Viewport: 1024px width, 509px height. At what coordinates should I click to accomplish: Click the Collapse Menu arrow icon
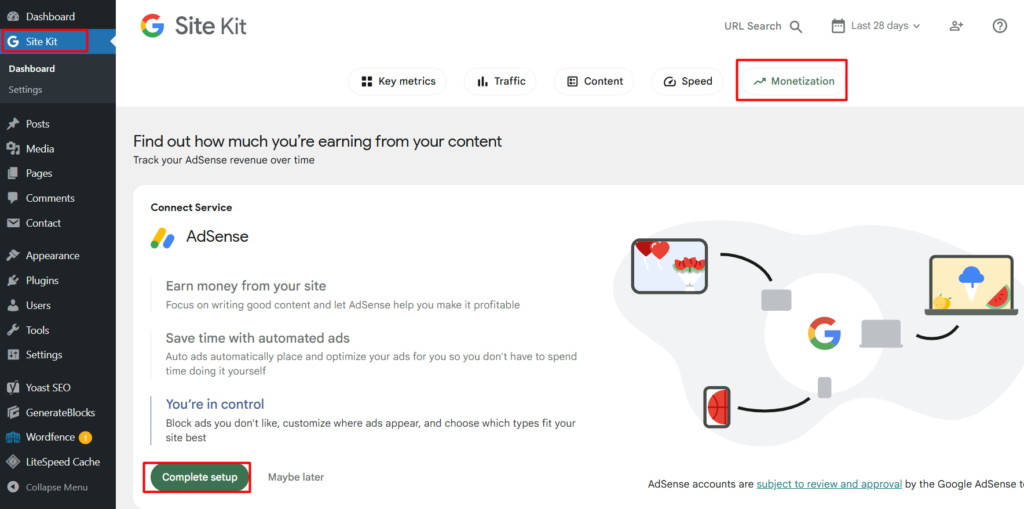pyautogui.click(x=13, y=487)
